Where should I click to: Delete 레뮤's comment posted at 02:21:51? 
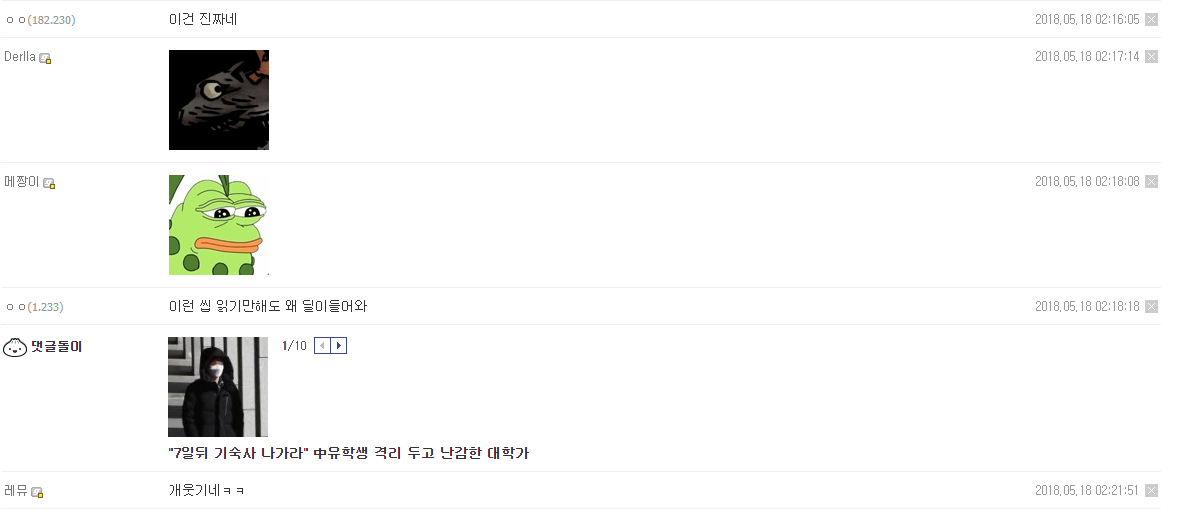coord(1151,491)
